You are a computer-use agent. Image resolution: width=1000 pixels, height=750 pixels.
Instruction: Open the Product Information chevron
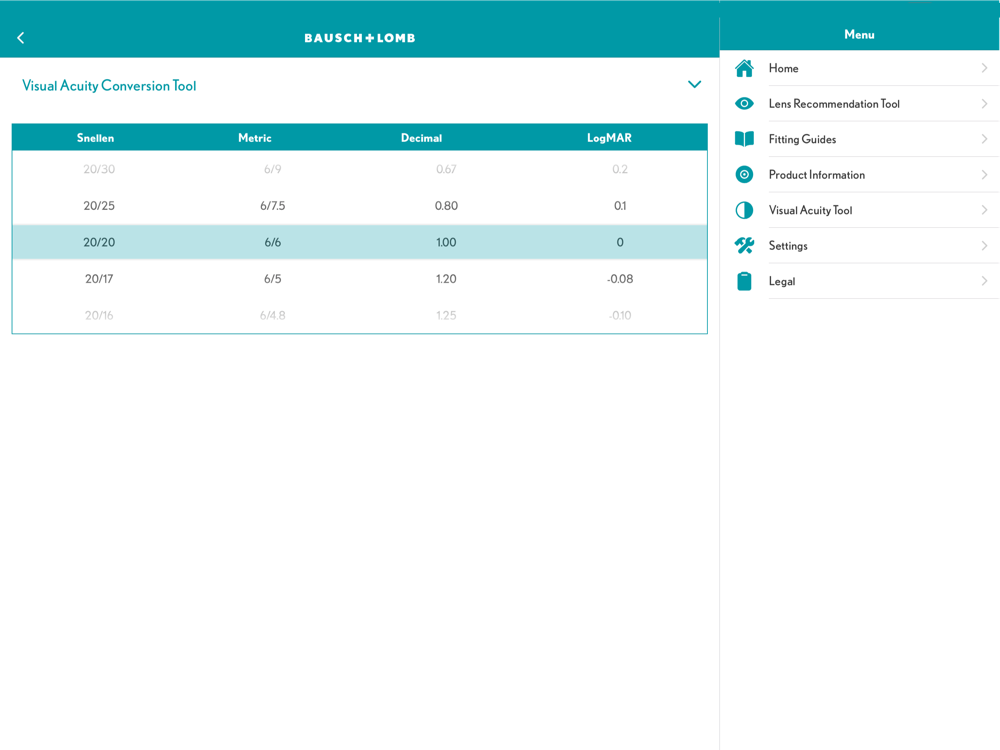[984, 174]
